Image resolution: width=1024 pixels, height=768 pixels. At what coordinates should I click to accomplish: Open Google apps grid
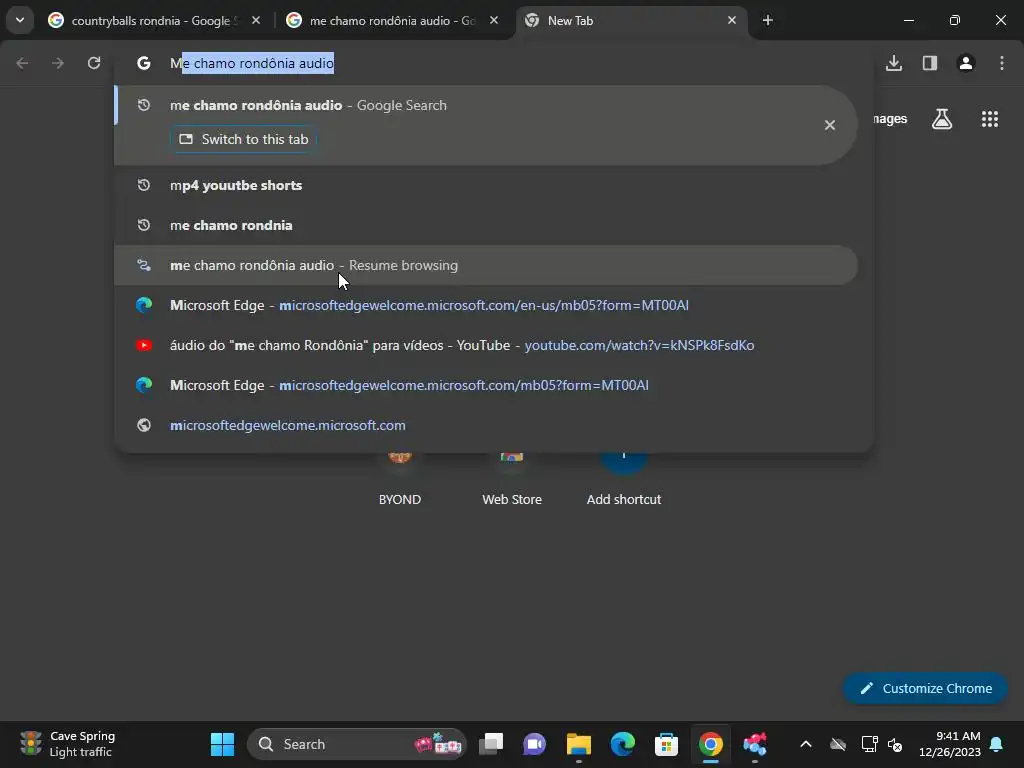coord(989,119)
